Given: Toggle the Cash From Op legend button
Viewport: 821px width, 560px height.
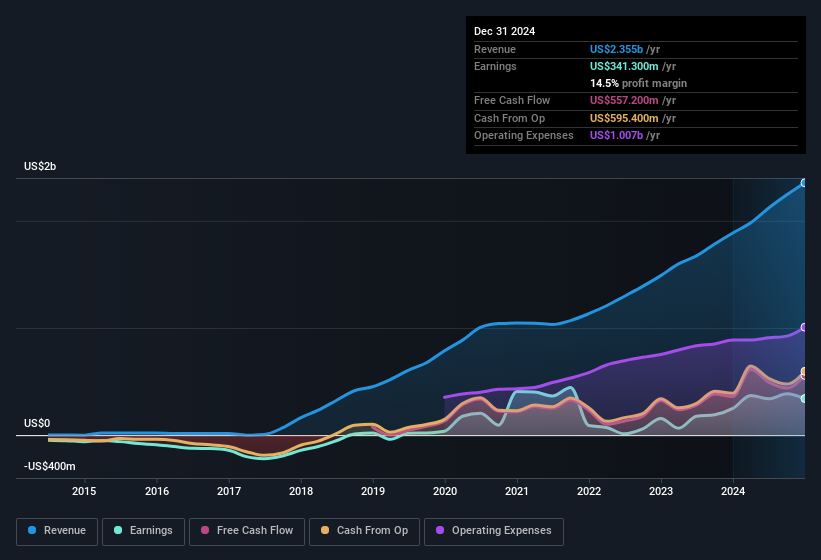Looking at the screenshot, I should pos(364,531).
